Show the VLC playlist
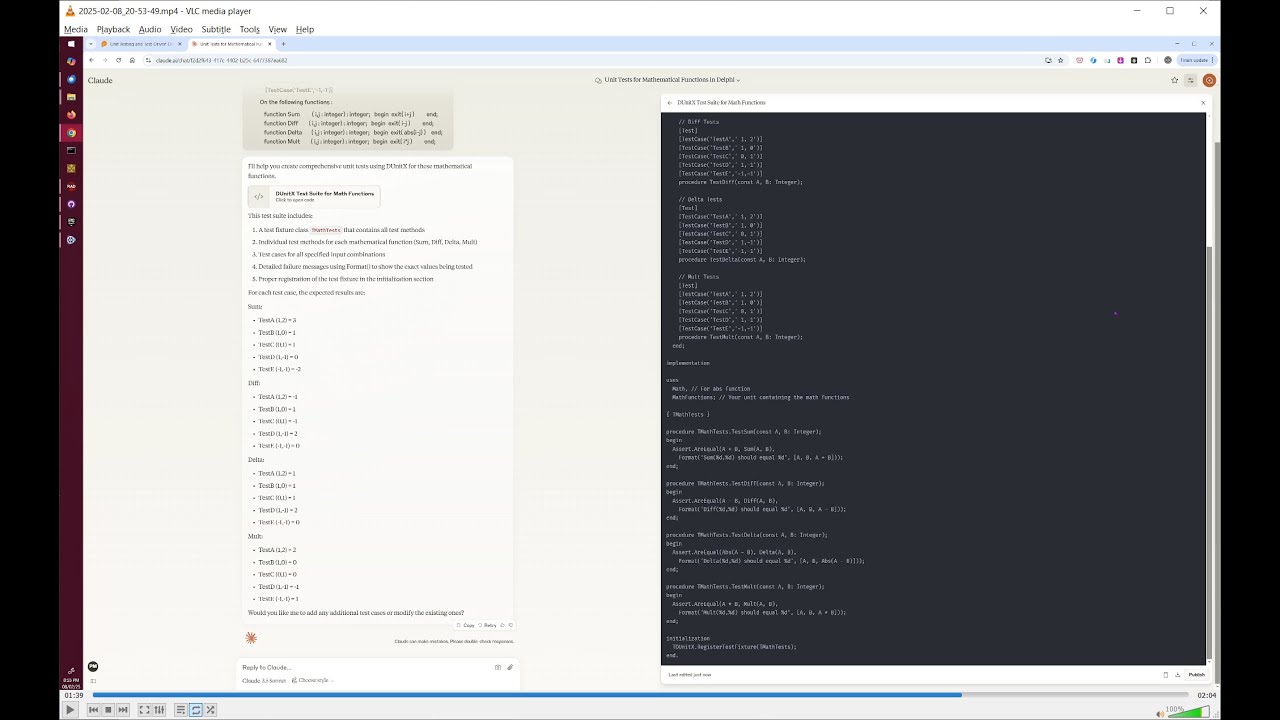 [x=181, y=710]
